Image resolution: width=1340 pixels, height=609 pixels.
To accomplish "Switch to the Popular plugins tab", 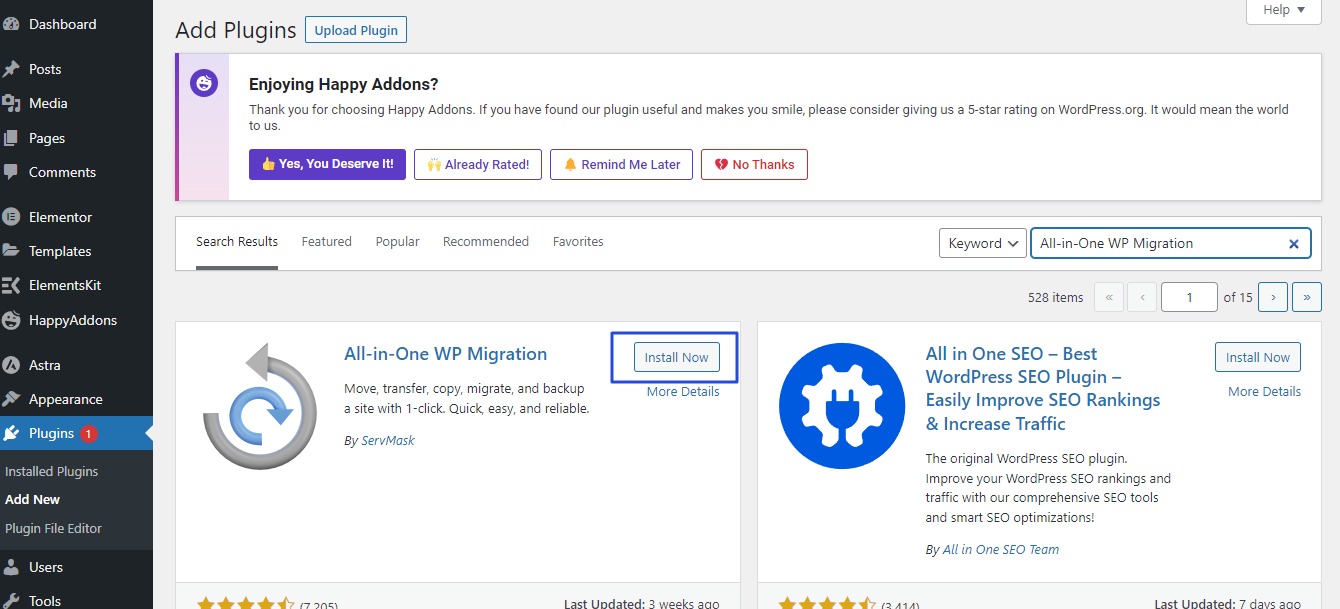I will coord(397,242).
